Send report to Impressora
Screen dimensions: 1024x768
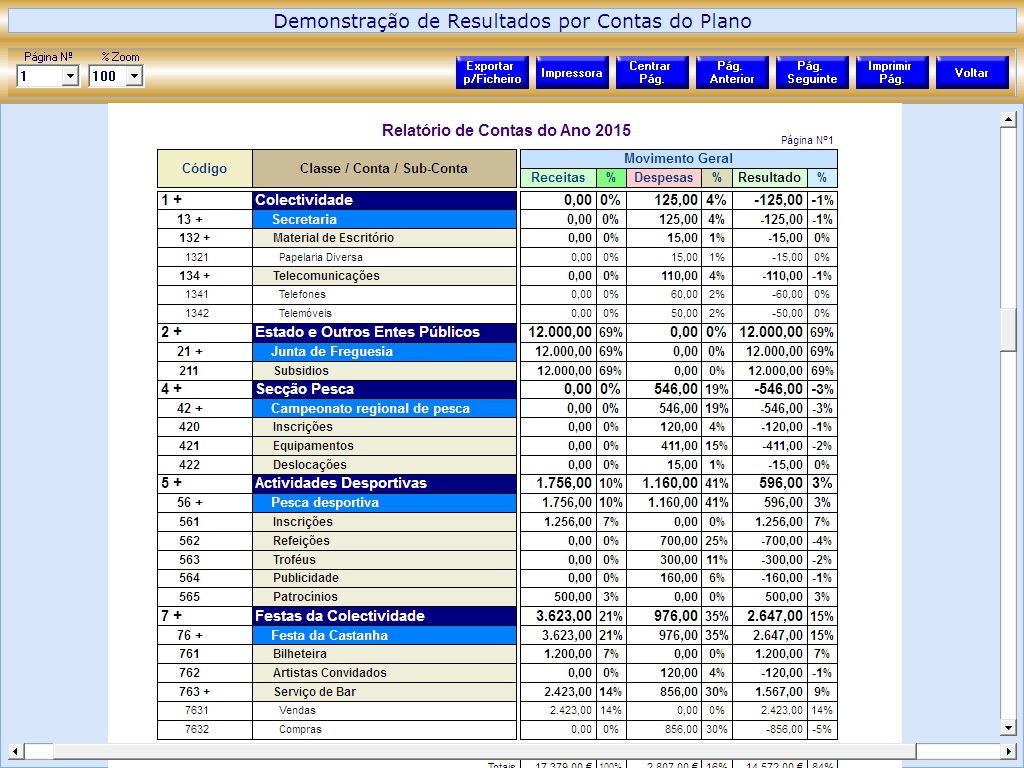[x=572, y=73]
